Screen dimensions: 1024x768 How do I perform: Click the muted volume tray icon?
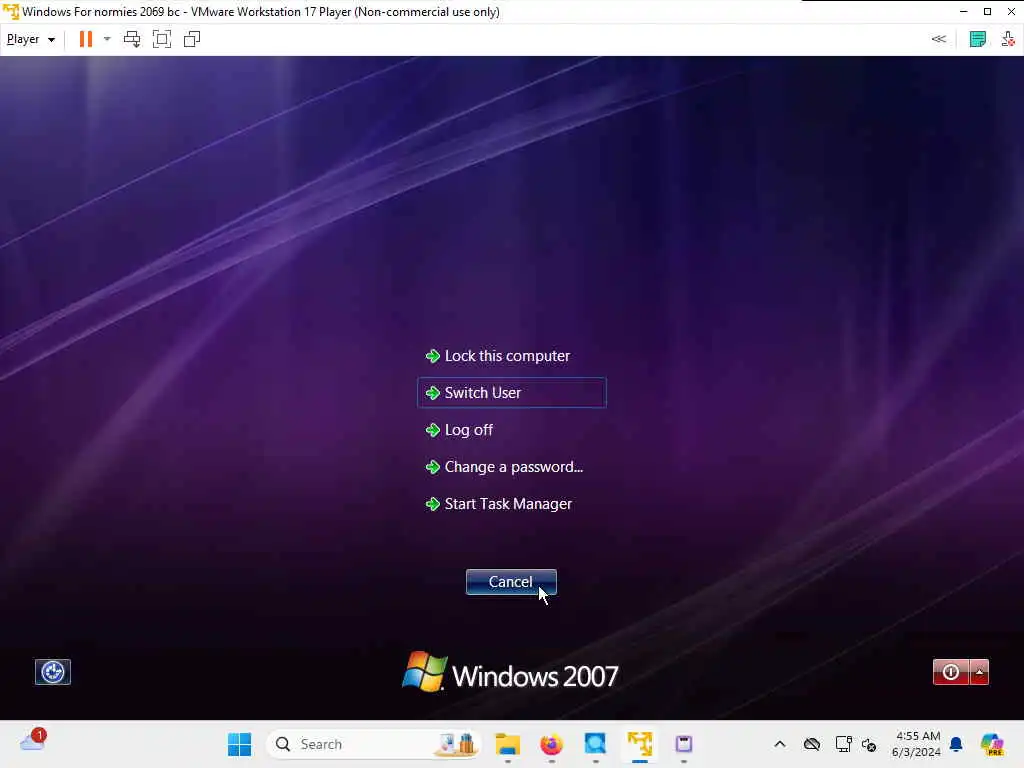[x=869, y=744]
